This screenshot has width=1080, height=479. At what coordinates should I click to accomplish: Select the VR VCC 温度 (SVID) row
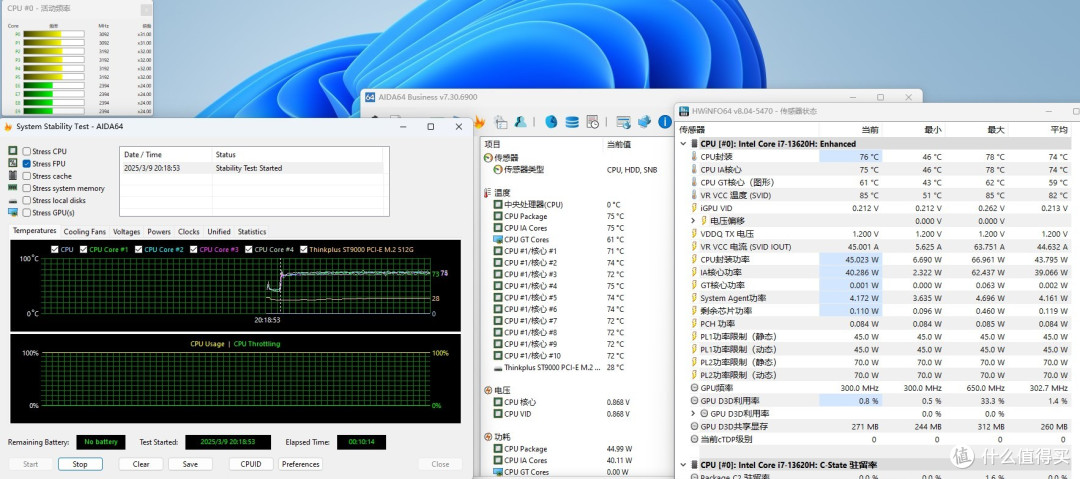pyautogui.click(x=880, y=195)
